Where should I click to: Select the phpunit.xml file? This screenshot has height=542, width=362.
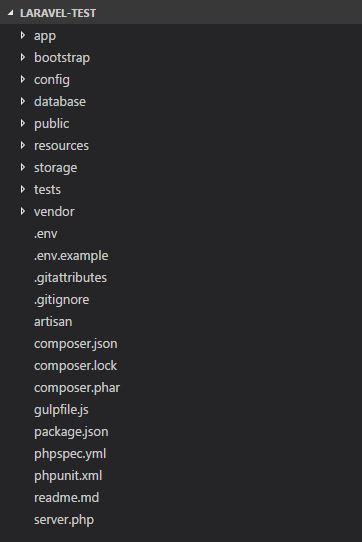pos(68,476)
